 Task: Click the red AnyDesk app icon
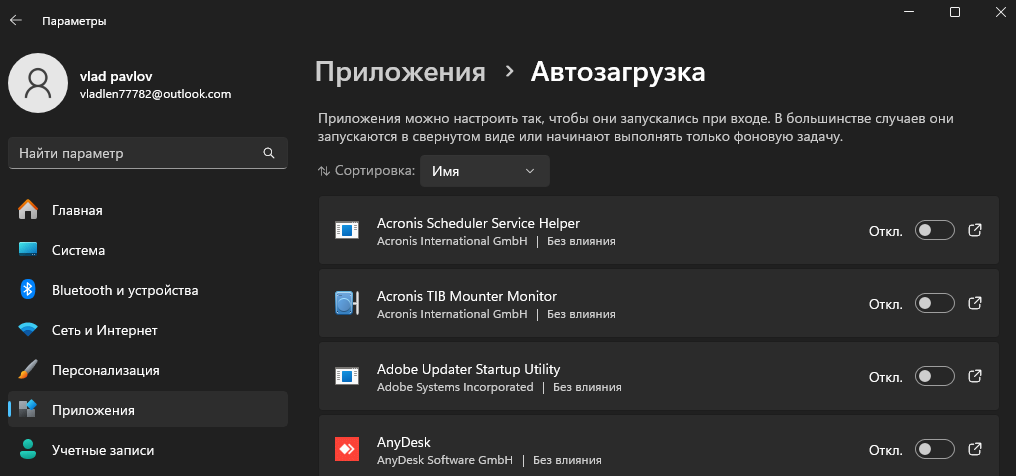(347, 449)
